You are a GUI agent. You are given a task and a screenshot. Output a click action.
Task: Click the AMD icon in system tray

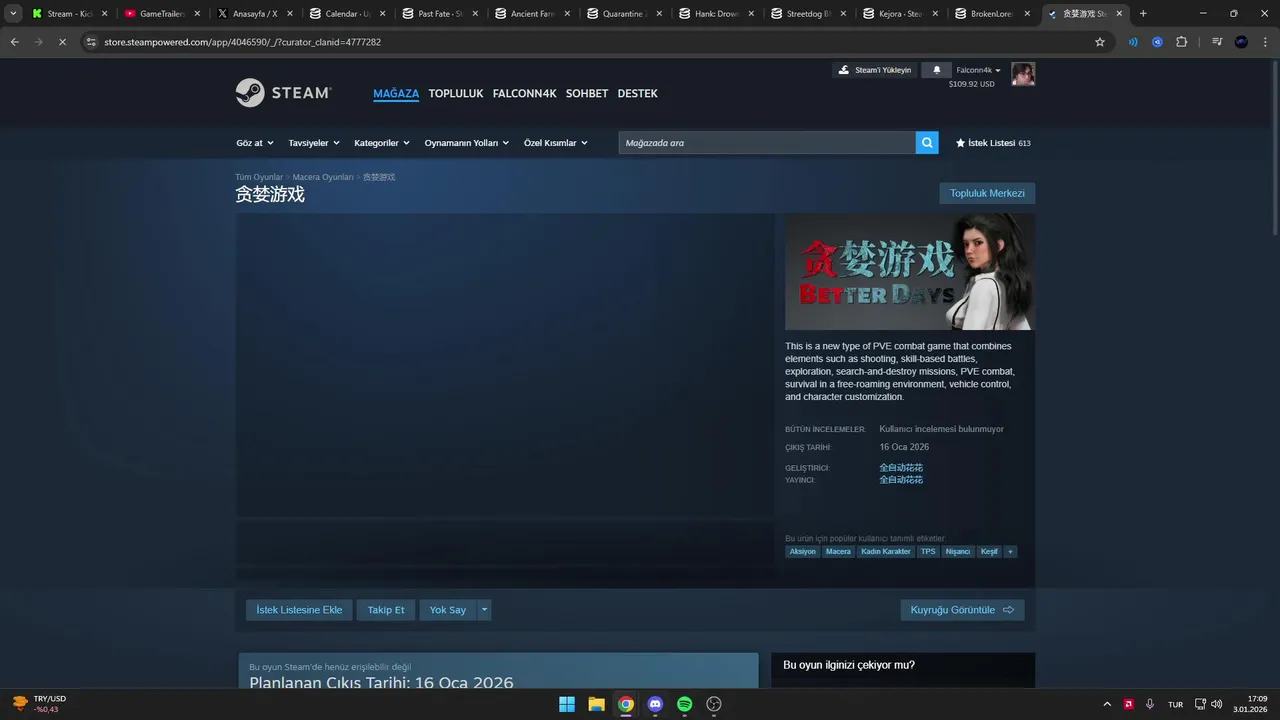1128,704
